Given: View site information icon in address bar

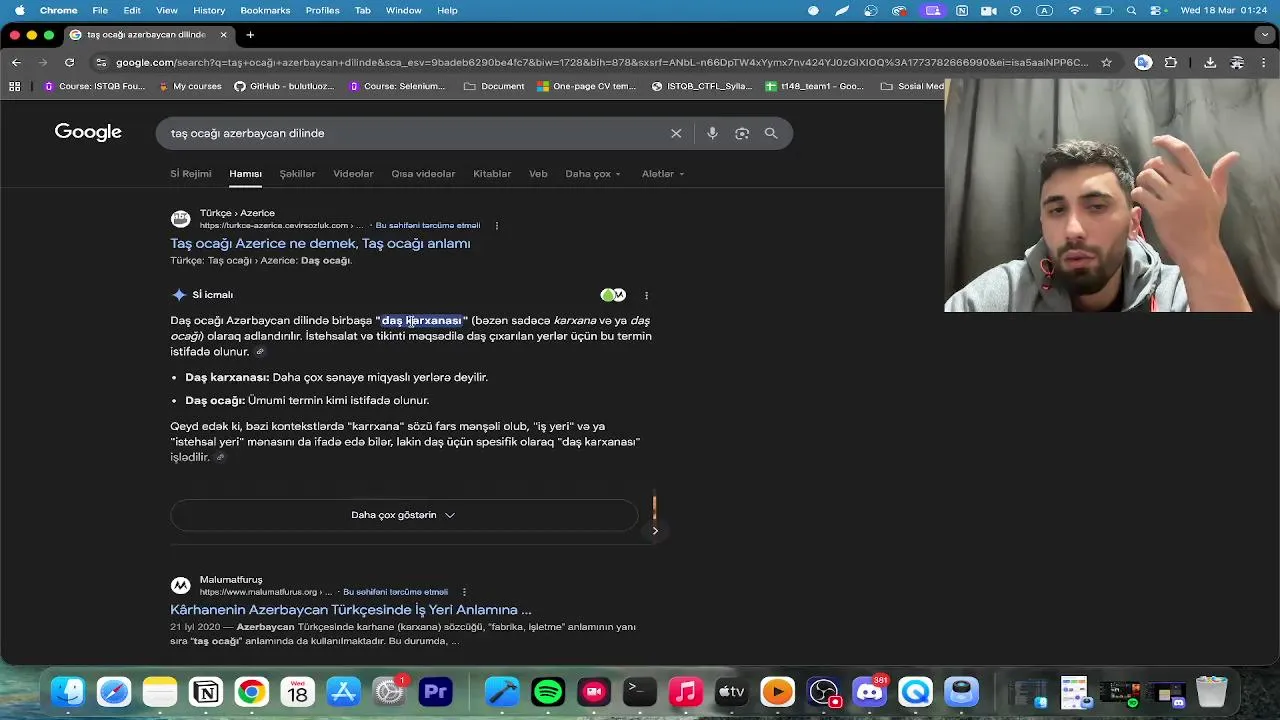Looking at the screenshot, I should [x=101, y=62].
